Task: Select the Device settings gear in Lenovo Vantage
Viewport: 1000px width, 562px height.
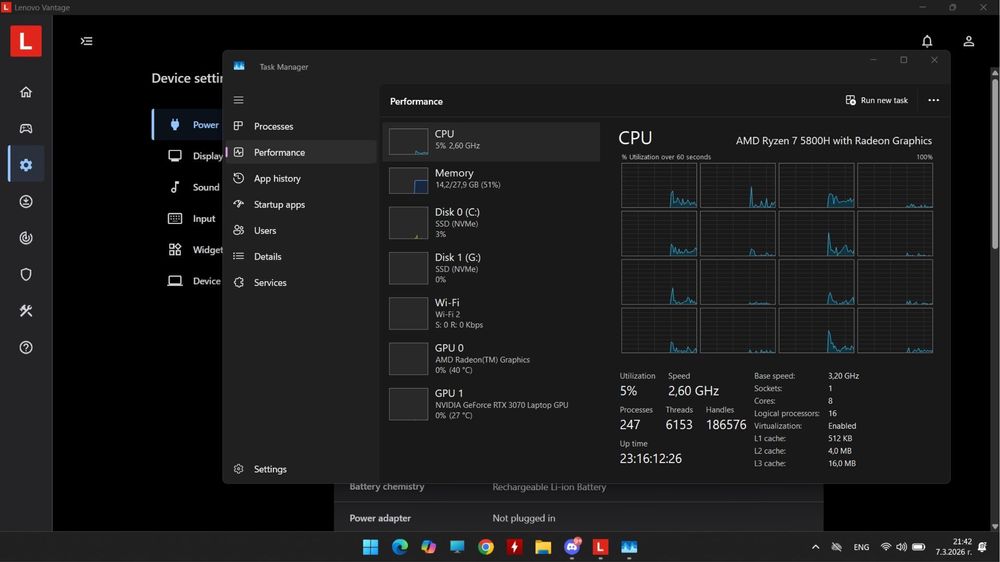Action: pyautogui.click(x=26, y=165)
